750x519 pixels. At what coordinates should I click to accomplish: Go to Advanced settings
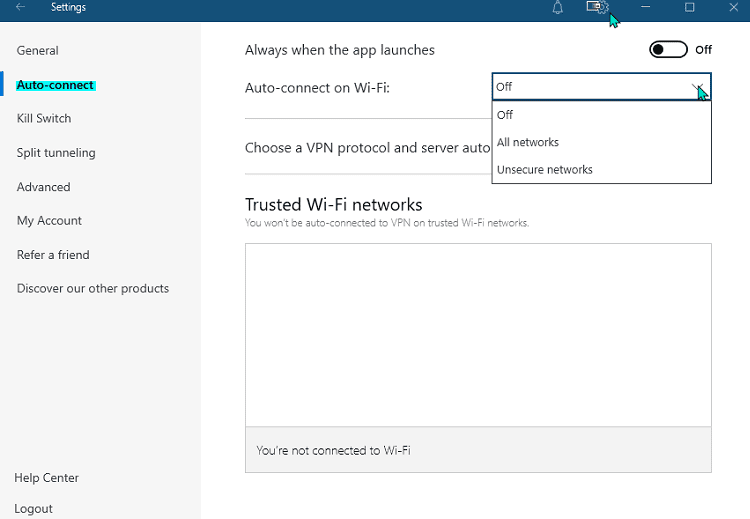(x=44, y=187)
